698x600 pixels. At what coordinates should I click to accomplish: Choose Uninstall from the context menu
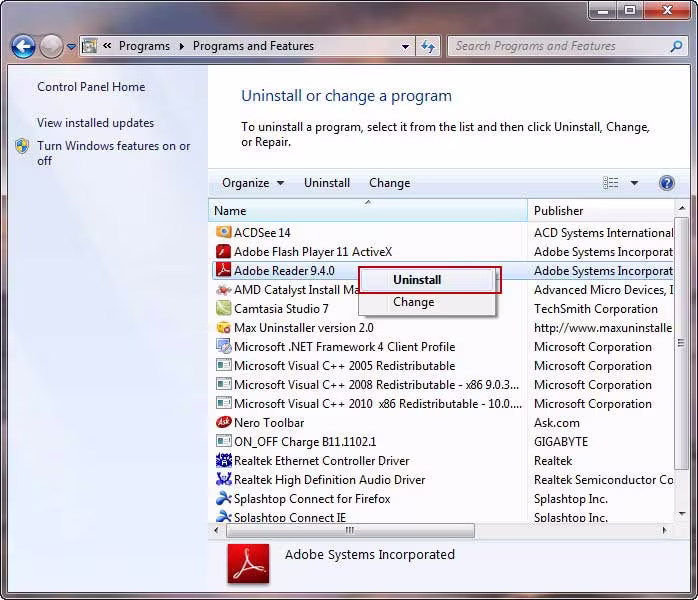[428, 280]
